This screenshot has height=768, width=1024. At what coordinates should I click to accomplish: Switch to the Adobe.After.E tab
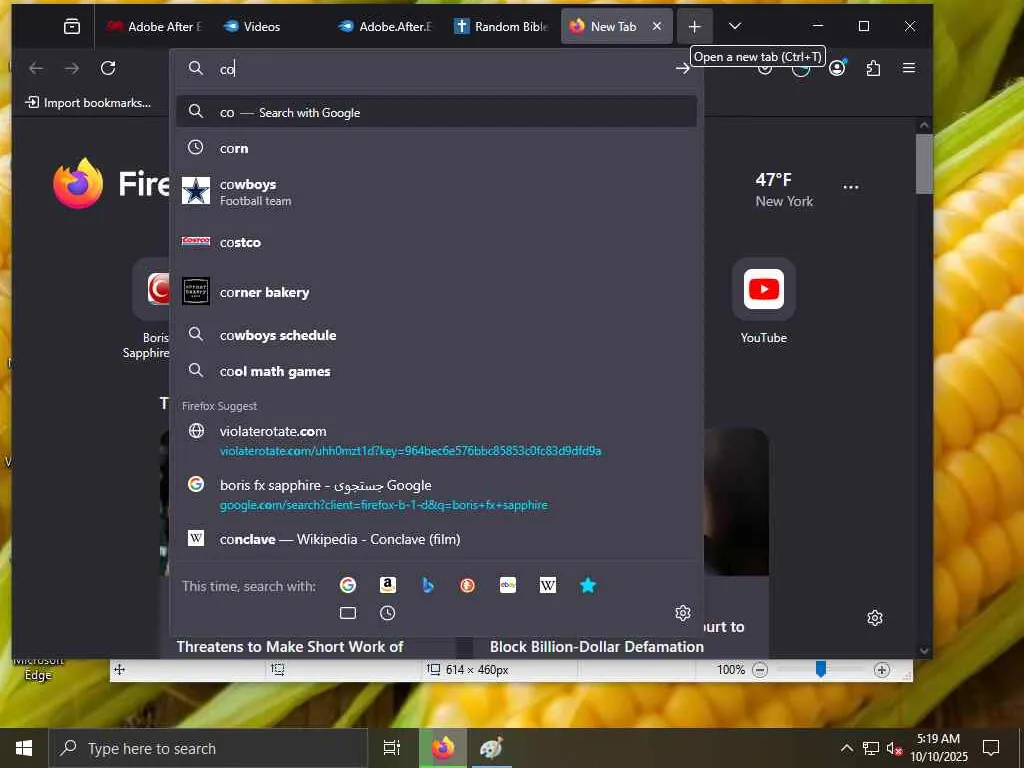(x=385, y=27)
